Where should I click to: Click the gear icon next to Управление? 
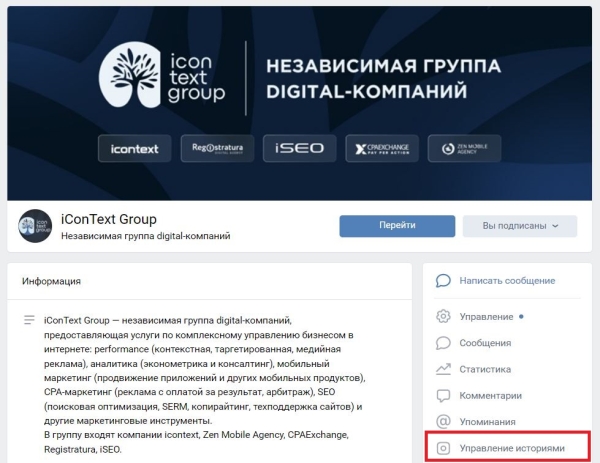coord(443,317)
